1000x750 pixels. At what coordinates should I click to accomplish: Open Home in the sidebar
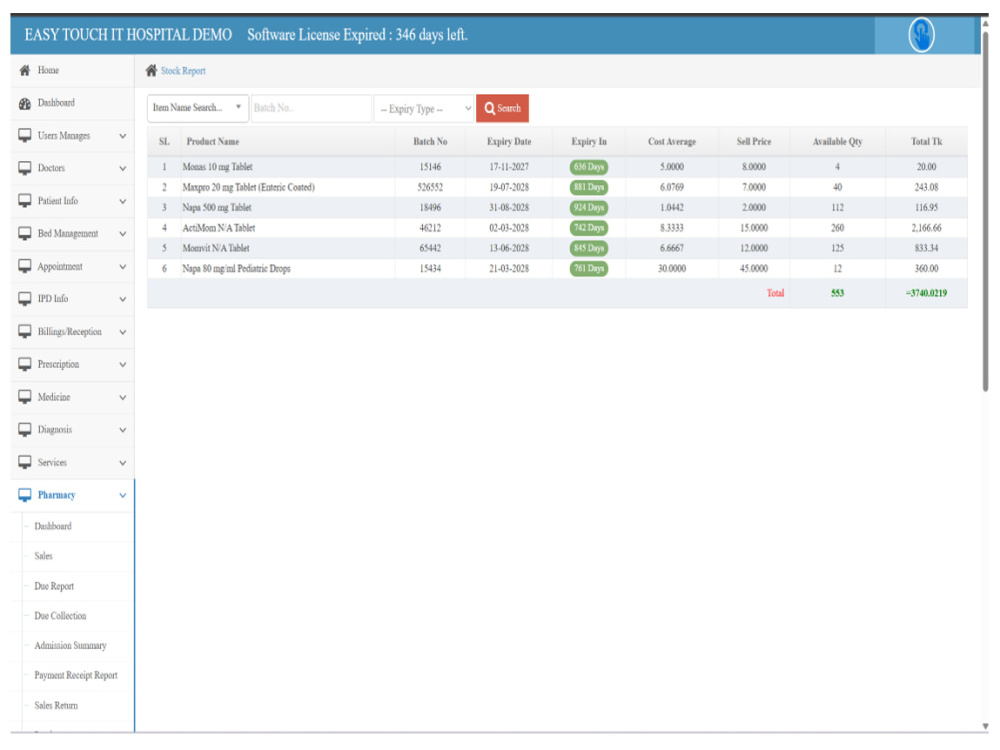tap(73, 70)
